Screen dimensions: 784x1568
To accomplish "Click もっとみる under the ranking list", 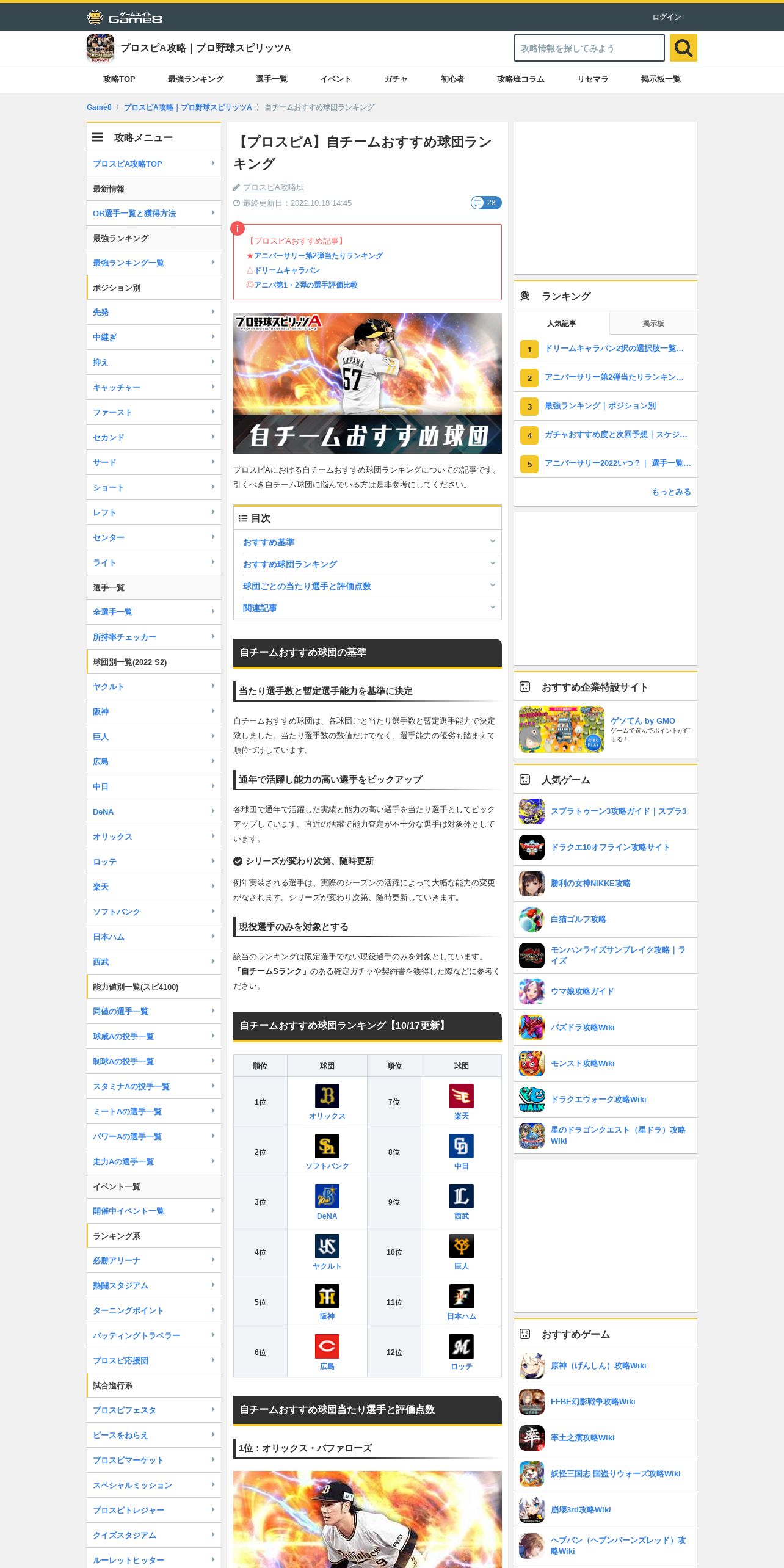I will [671, 492].
